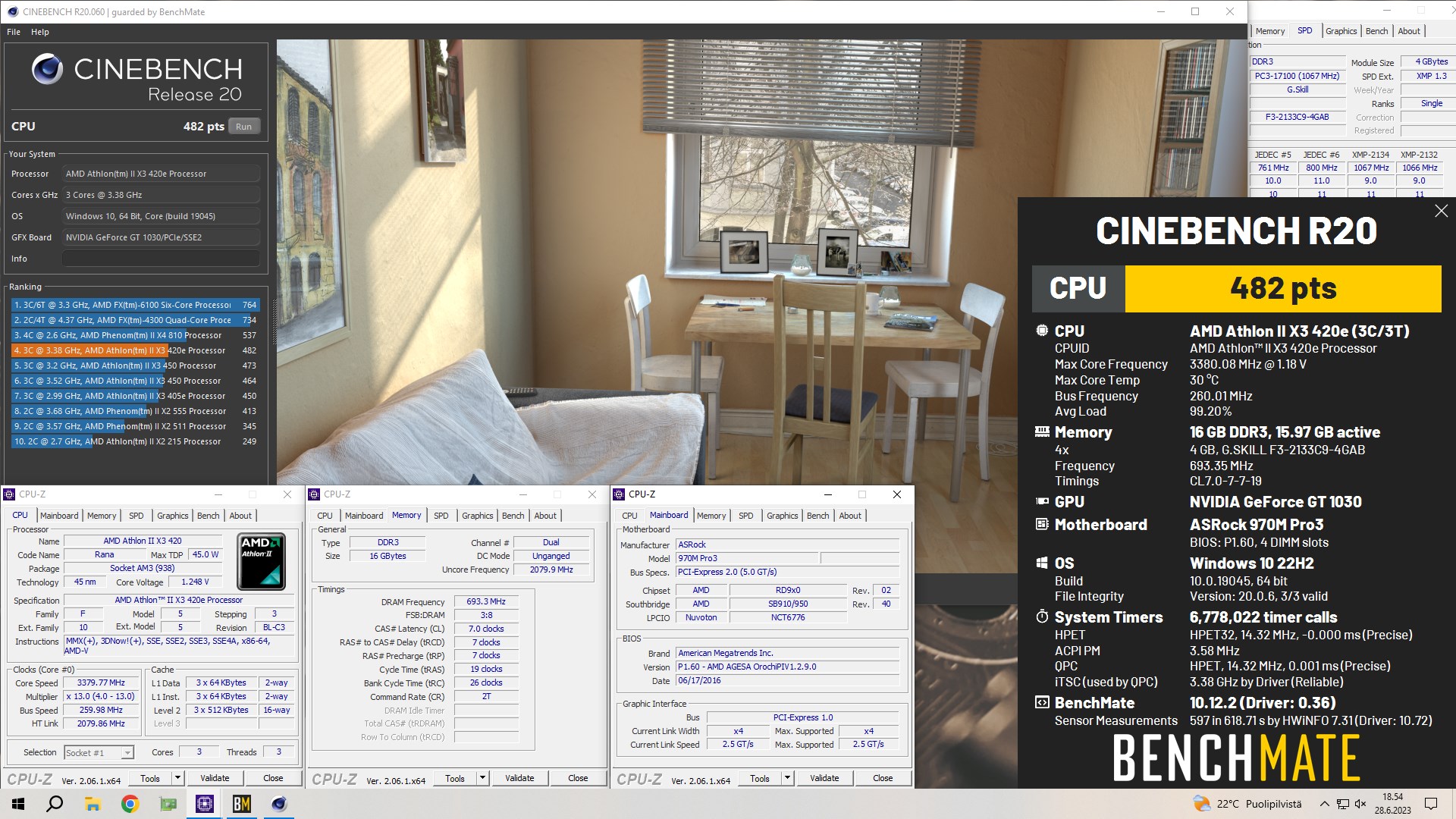Open Windows Search from the taskbar

click(55, 804)
